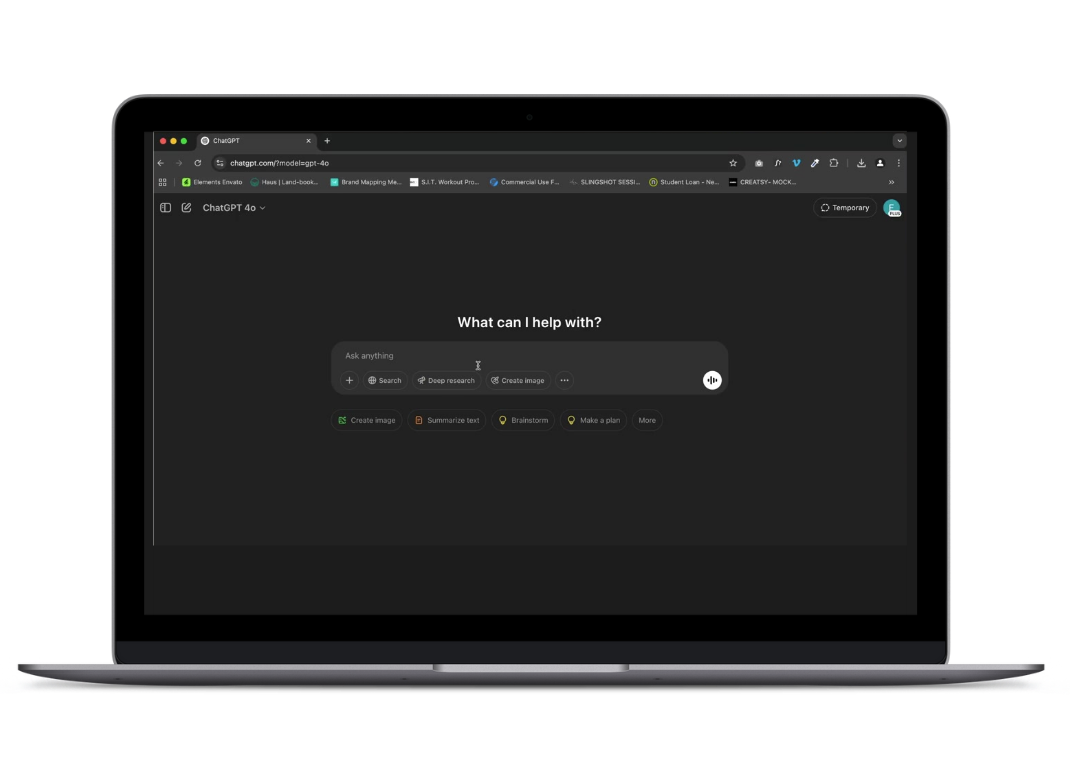Screen dimensions: 1070x783
Task: Open Haus | Land-book bookmark
Action: (284, 182)
